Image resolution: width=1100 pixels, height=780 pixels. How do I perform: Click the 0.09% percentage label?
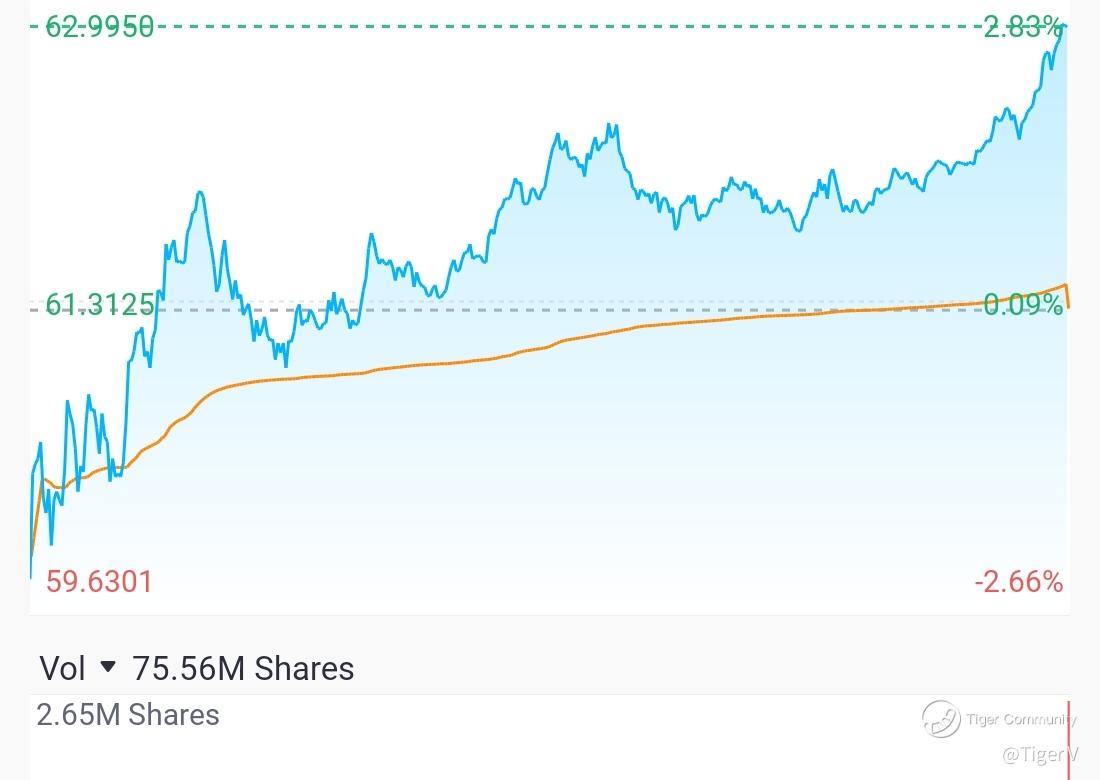pyautogui.click(x=1023, y=305)
